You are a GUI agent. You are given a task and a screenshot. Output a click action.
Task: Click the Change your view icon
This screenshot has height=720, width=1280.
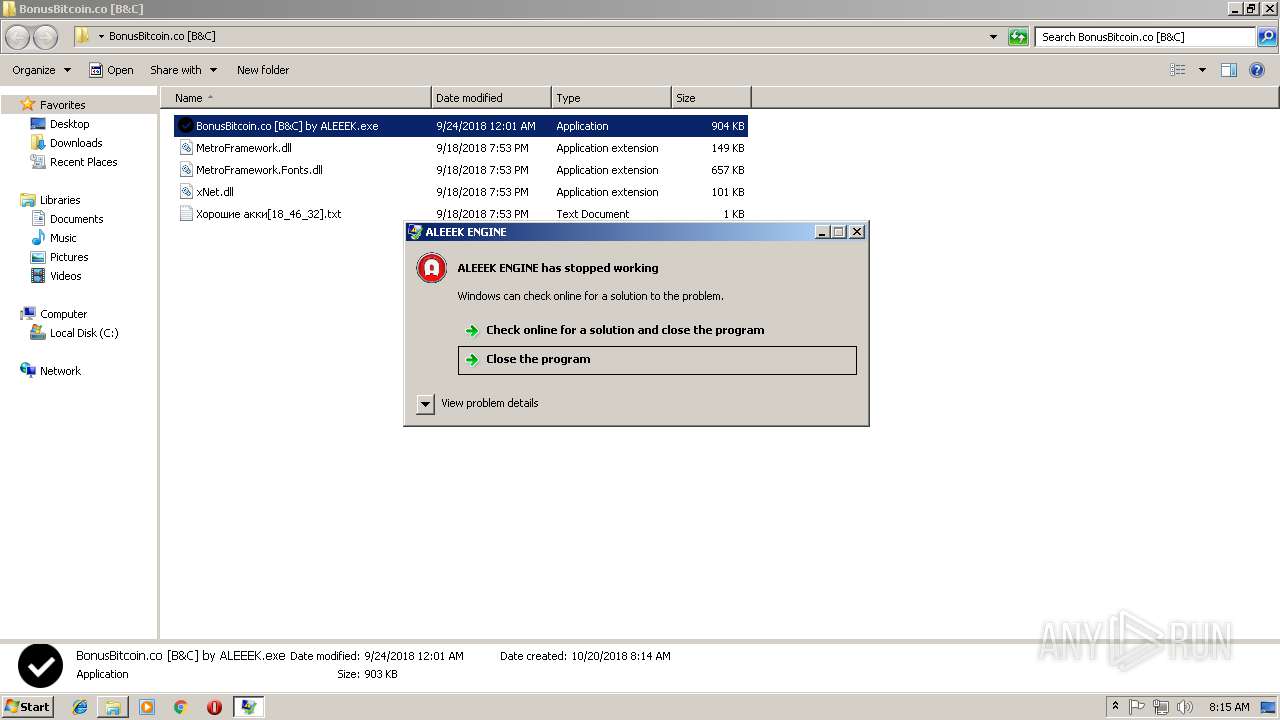pyautogui.click(x=1178, y=70)
